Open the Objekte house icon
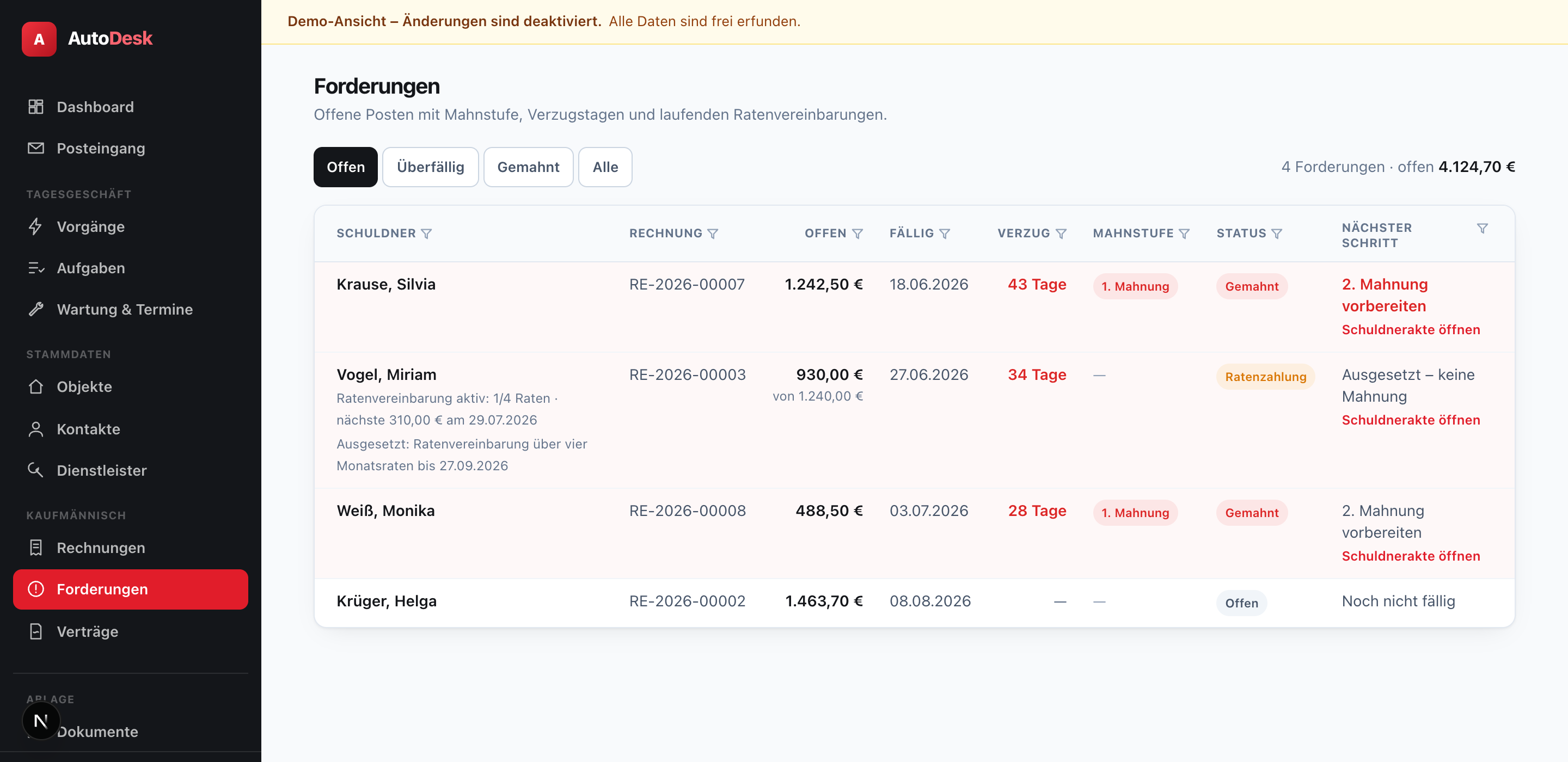 [36, 386]
